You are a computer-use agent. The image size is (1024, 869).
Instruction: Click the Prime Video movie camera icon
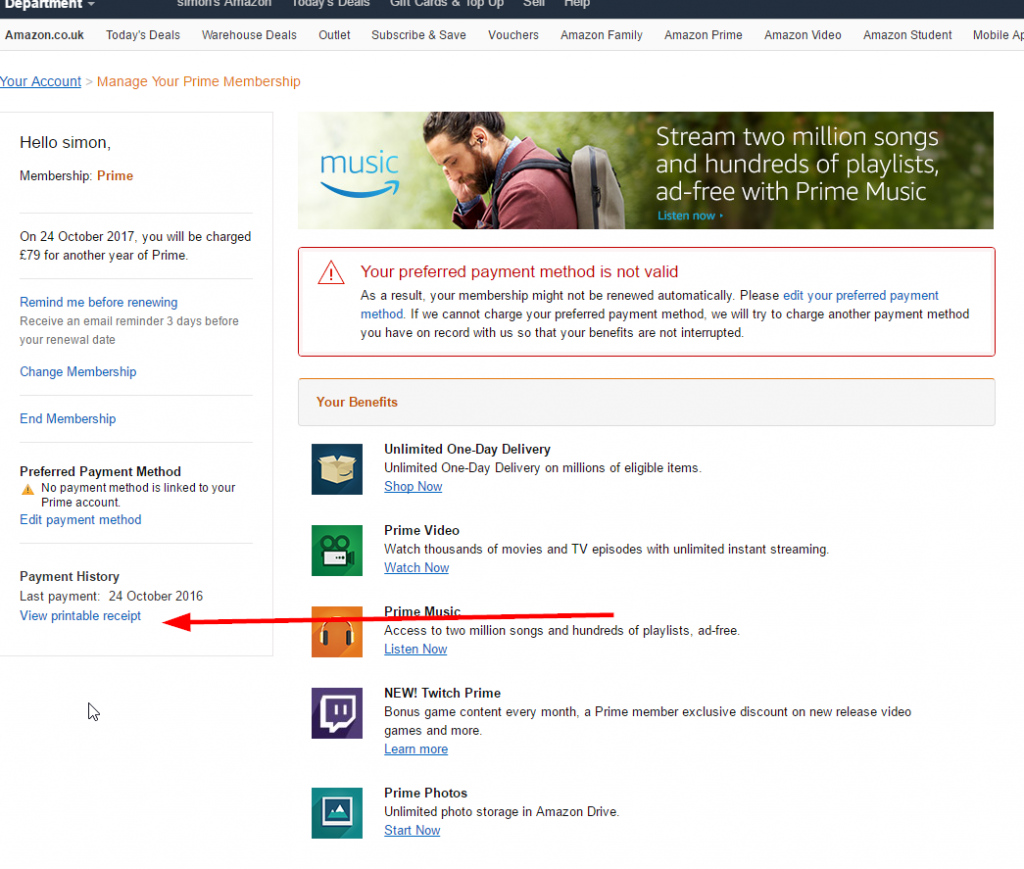(x=337, y=550)
